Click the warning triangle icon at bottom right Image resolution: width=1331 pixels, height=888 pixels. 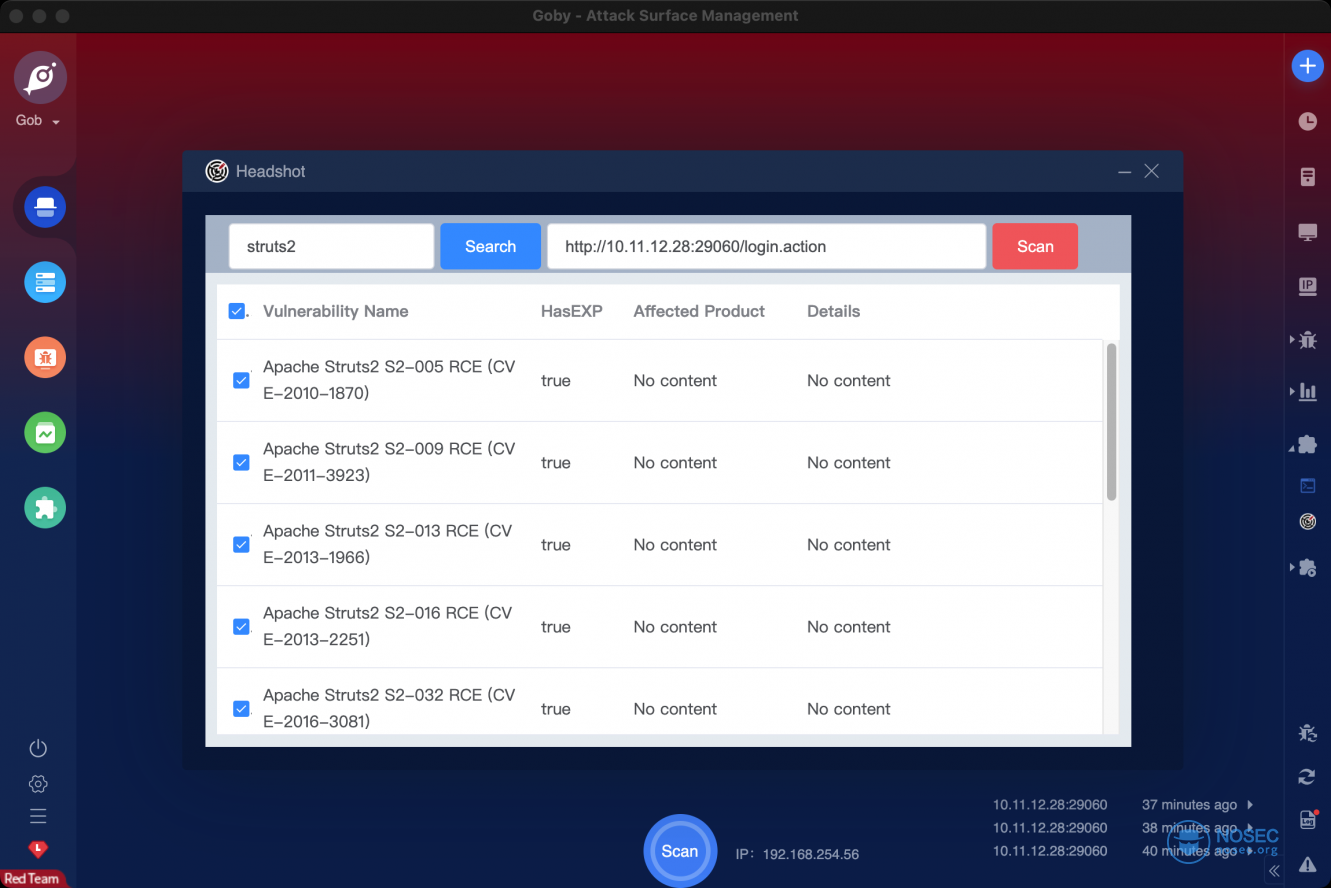pyautogui.click(x=1307, y=864)
